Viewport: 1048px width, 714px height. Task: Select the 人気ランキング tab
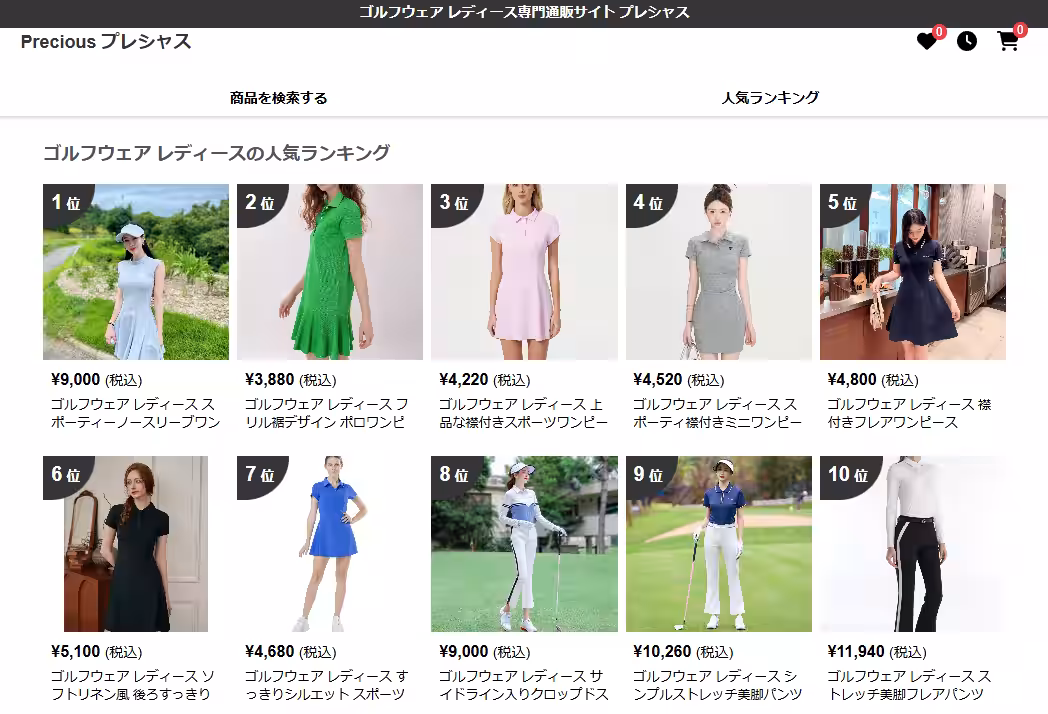770,98
